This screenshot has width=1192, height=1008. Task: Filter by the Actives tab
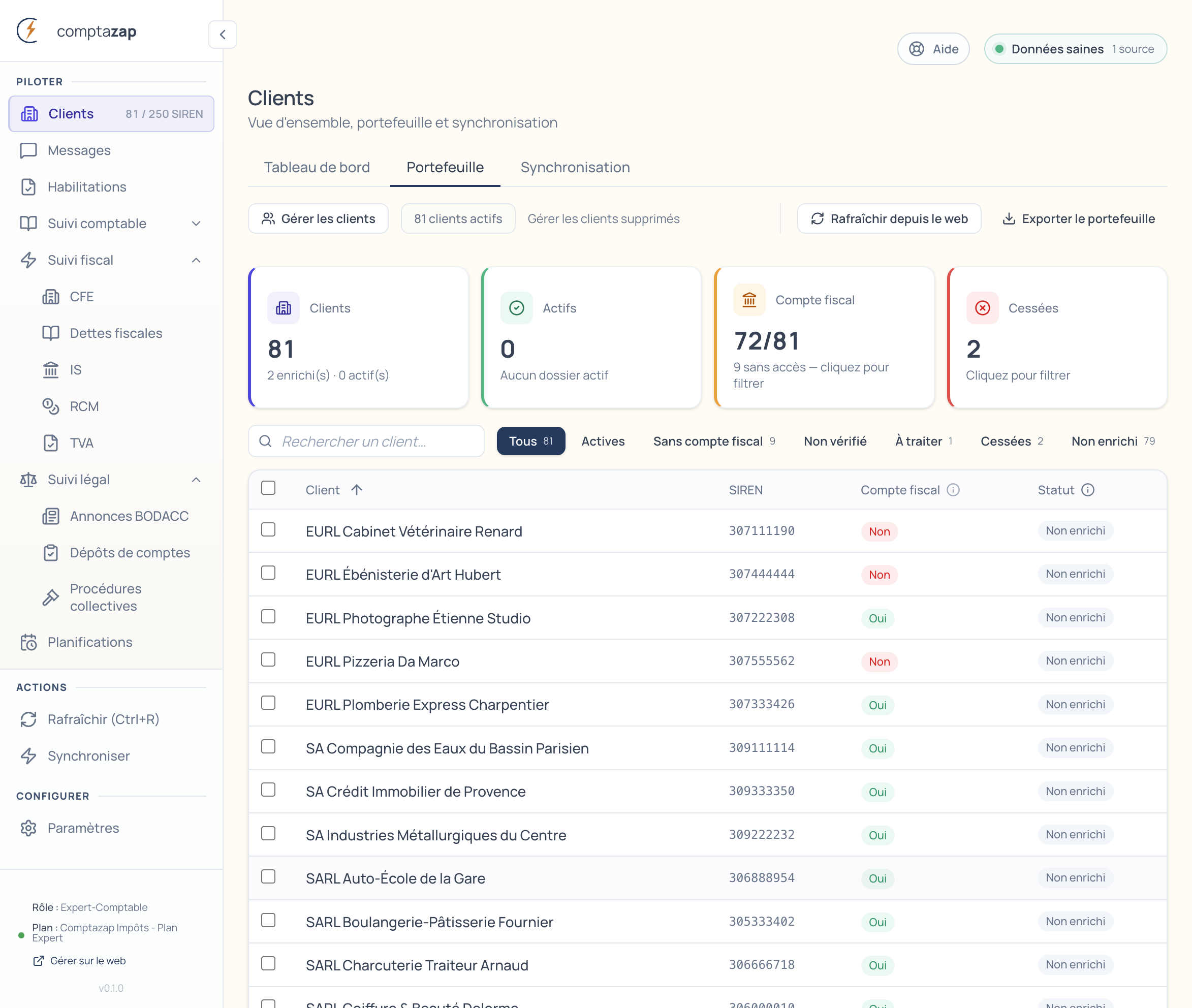click(x=603, y=441)
